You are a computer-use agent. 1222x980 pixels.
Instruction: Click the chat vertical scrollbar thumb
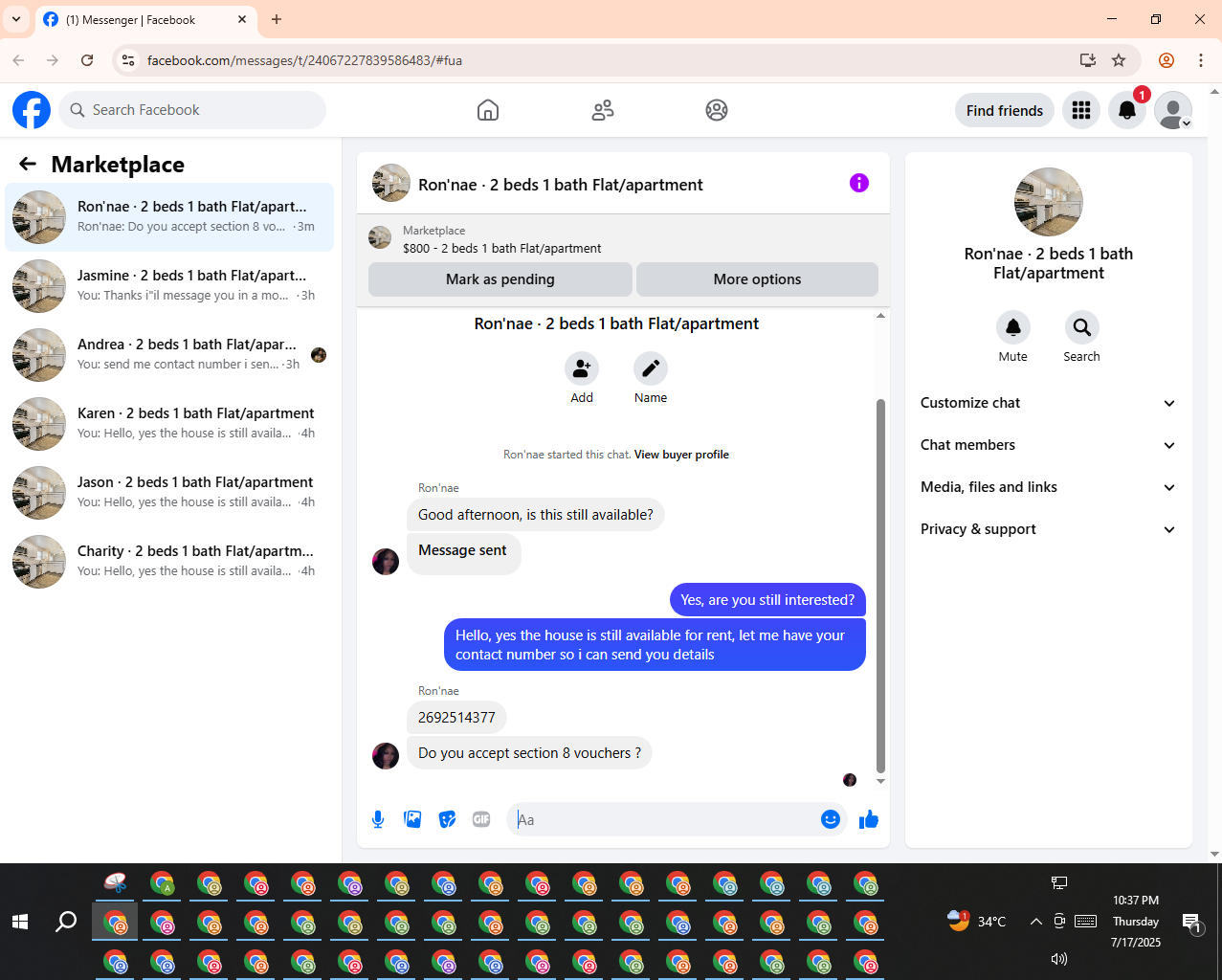click(x=880, y=585)
